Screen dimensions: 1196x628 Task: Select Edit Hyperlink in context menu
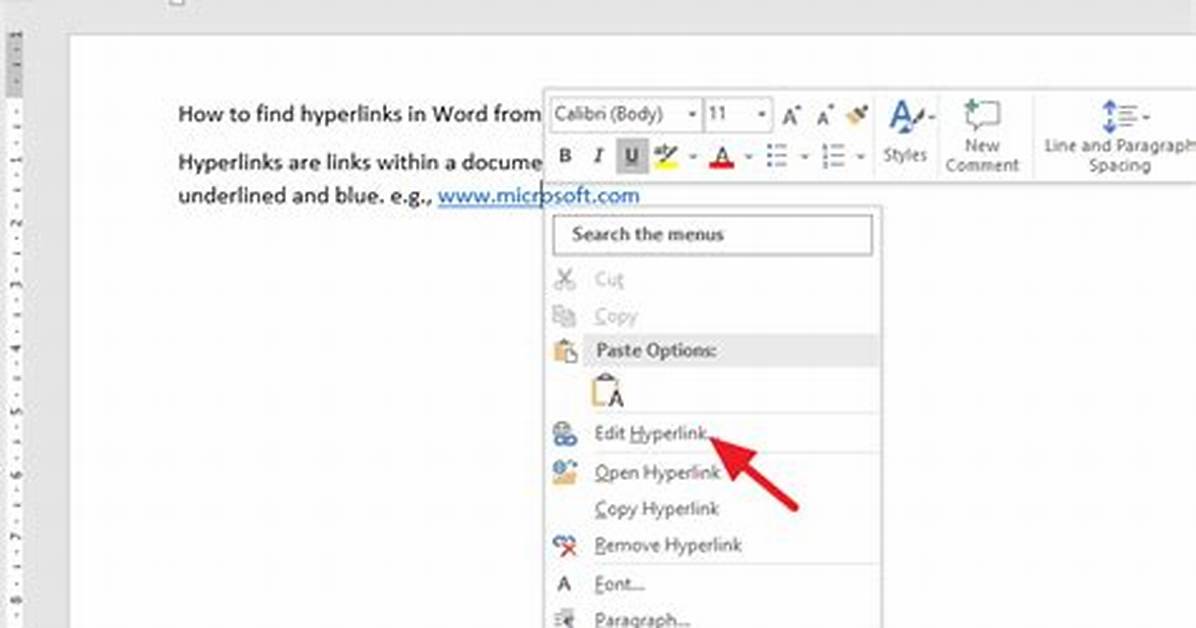click(713, 433)
